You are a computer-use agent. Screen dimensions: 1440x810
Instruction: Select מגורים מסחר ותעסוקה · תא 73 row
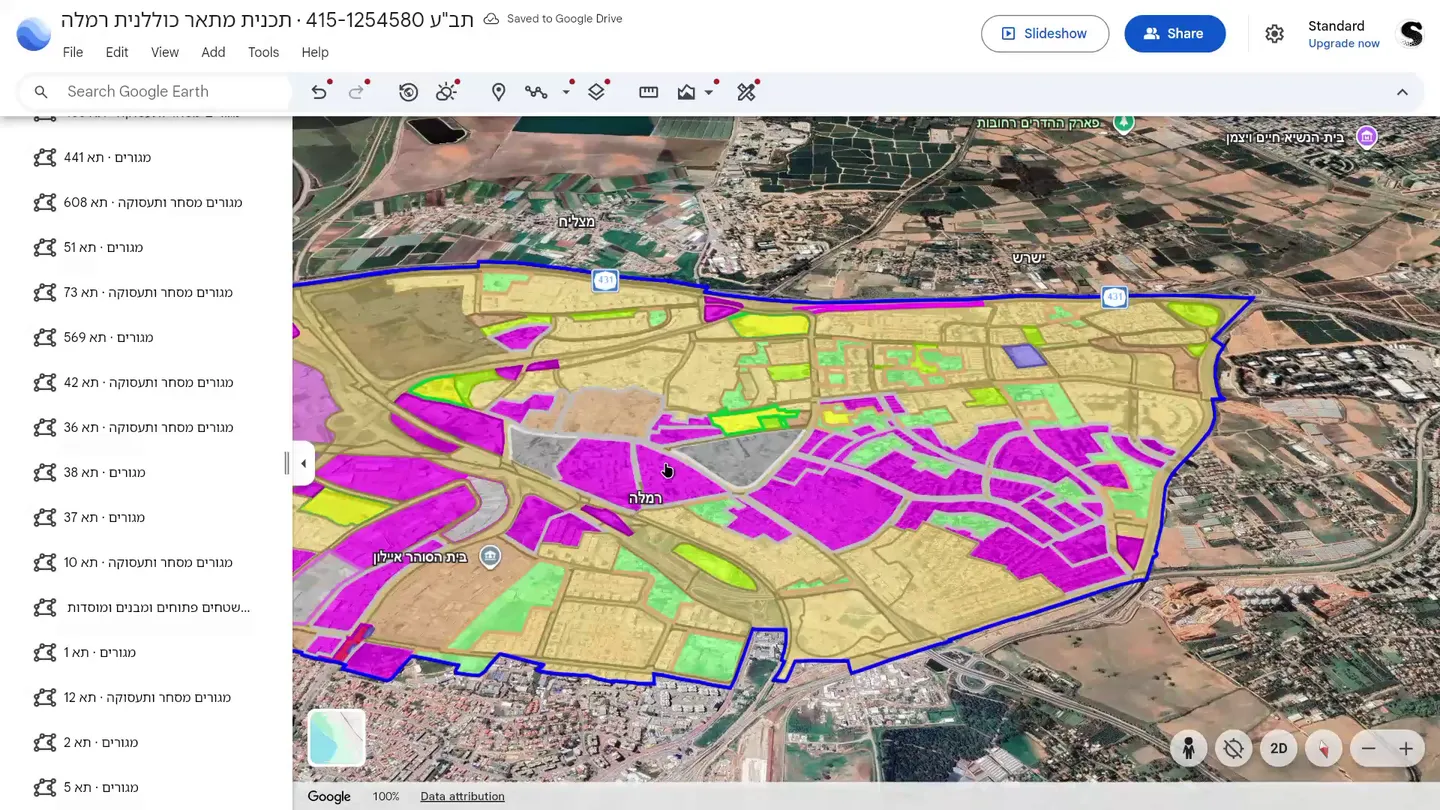pos(146,292)
